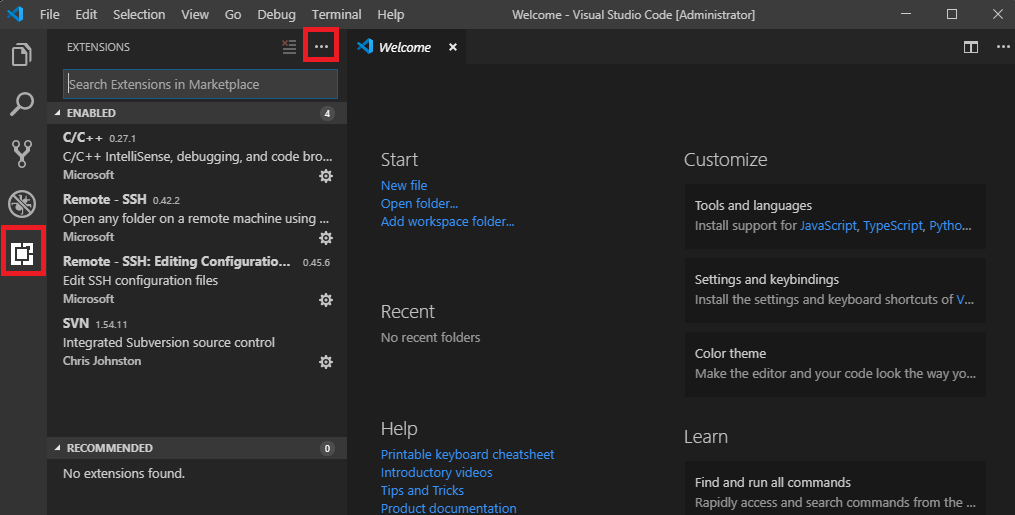Open Printable keyboard cheatsheet link
Viewport: 1015px width, 515px height.
tap(467, 454)
